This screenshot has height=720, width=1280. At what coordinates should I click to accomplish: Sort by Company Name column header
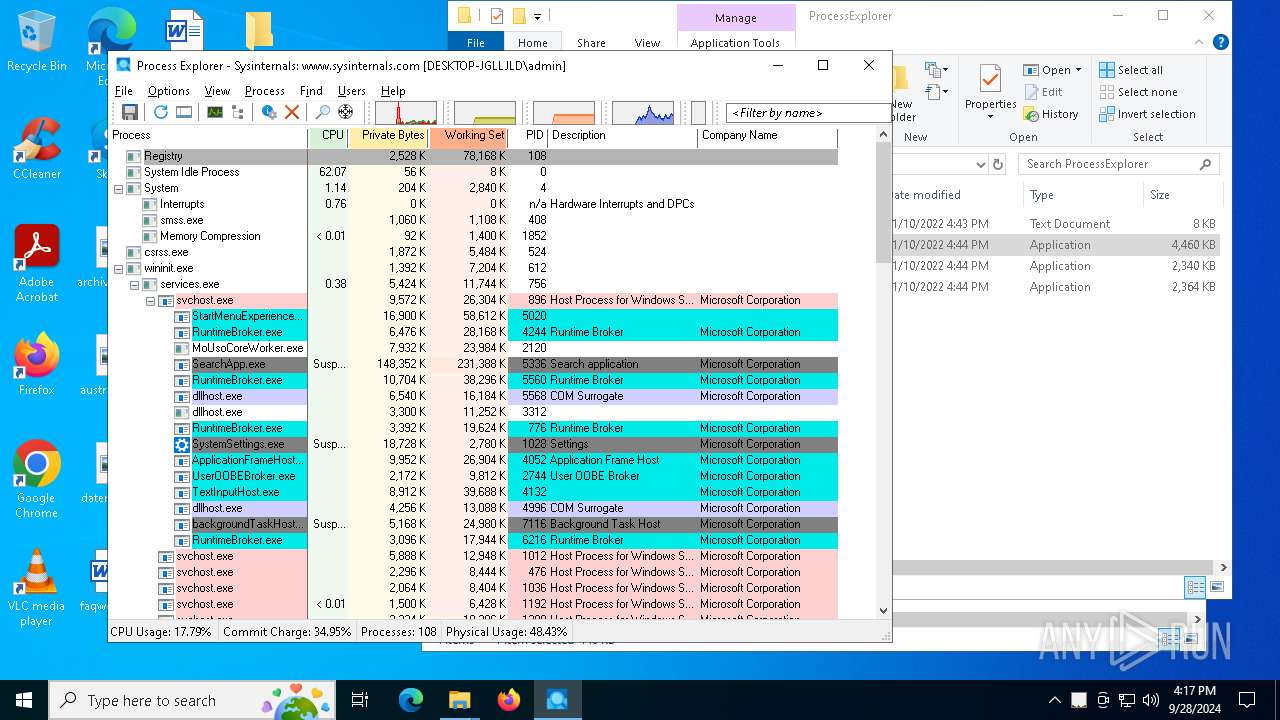(767, 135)
